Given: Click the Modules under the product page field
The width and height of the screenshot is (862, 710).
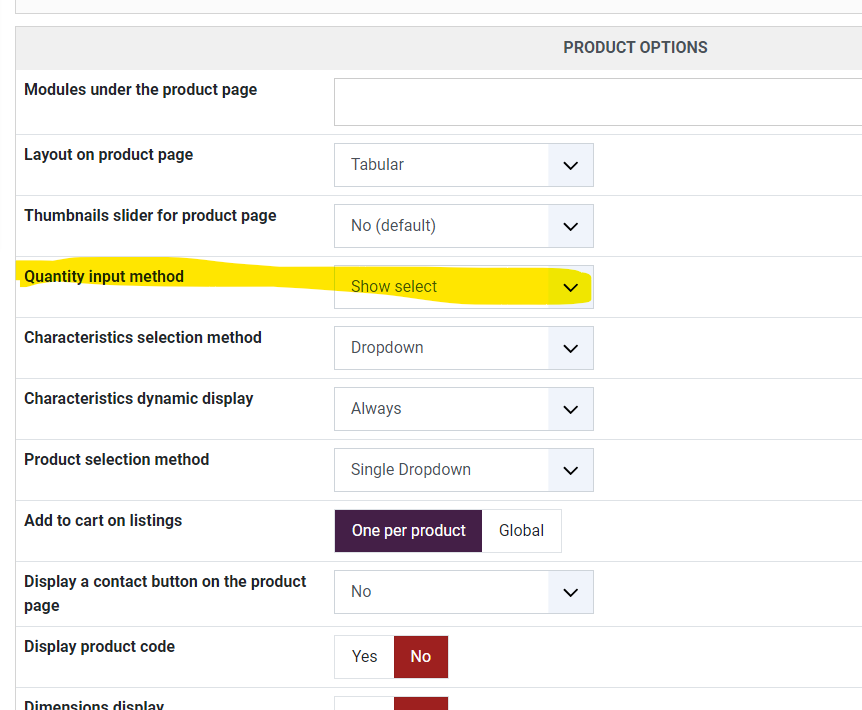Looking at the screenshot, I should point(597,102).
